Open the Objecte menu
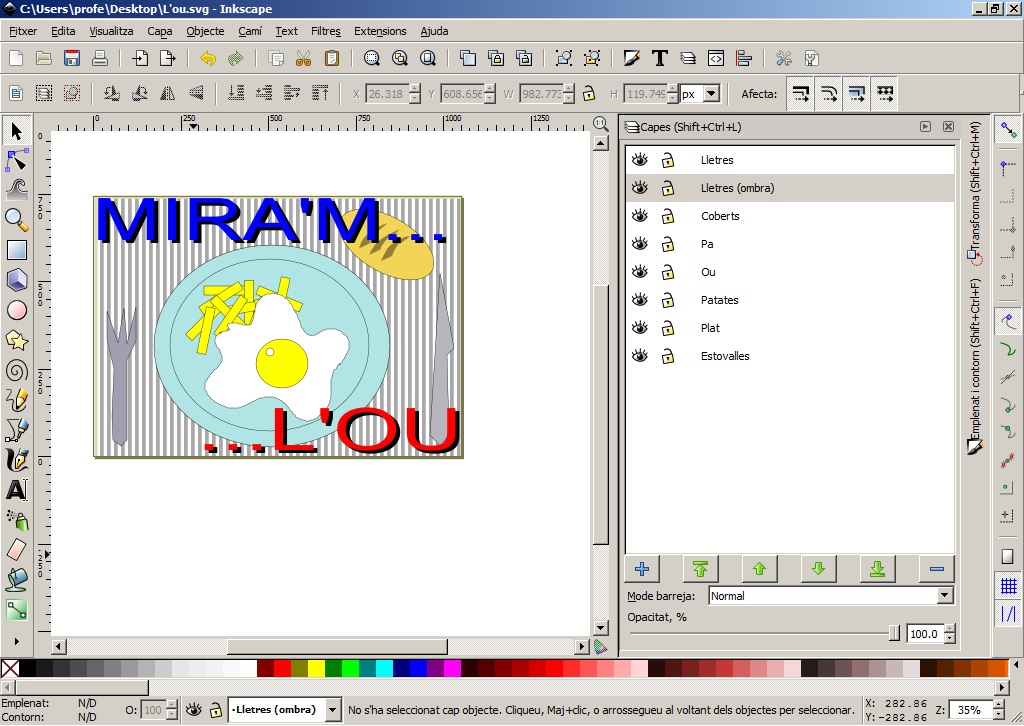1024x726 pixels. [205, 31]
